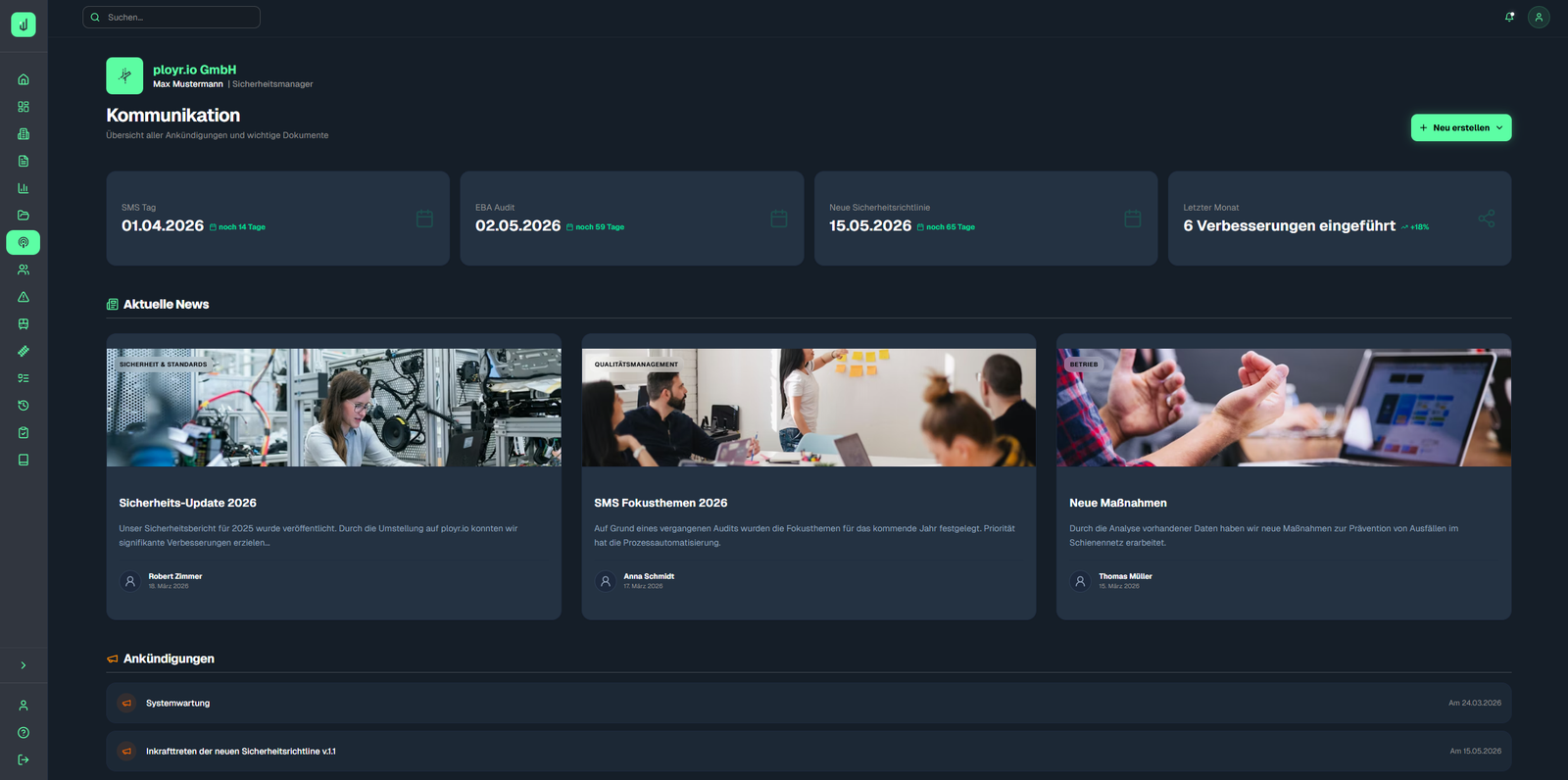Click the users group sidebar icon
This screenshot has width=1568, height=780.
pos(24,269)
